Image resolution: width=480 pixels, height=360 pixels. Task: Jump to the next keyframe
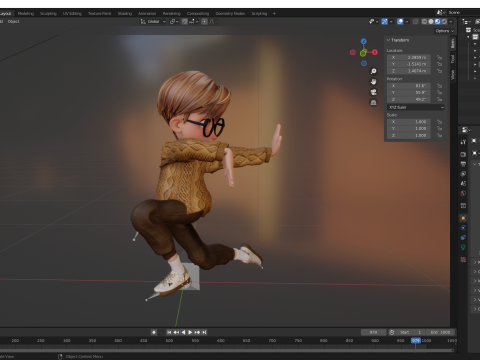point(197,332)
